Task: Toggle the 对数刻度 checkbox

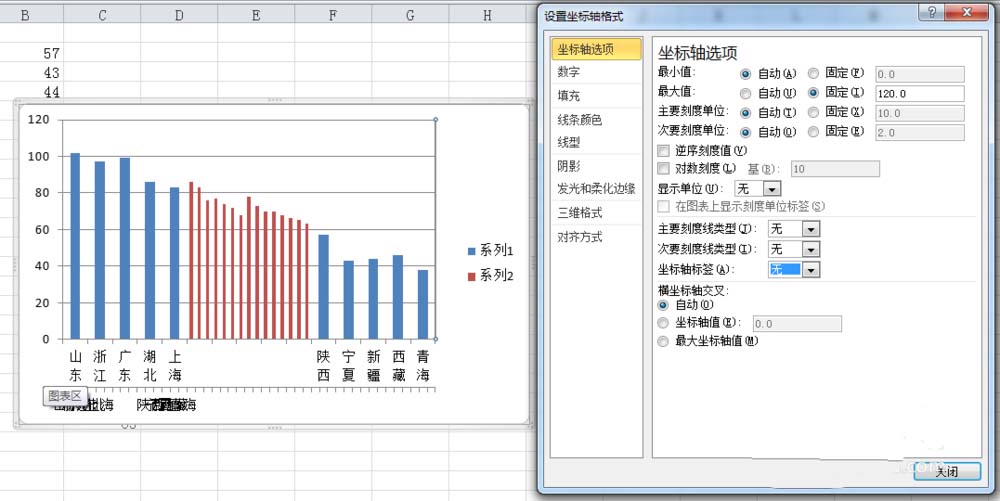Action: pyautogui.click(x=663, y=169)
